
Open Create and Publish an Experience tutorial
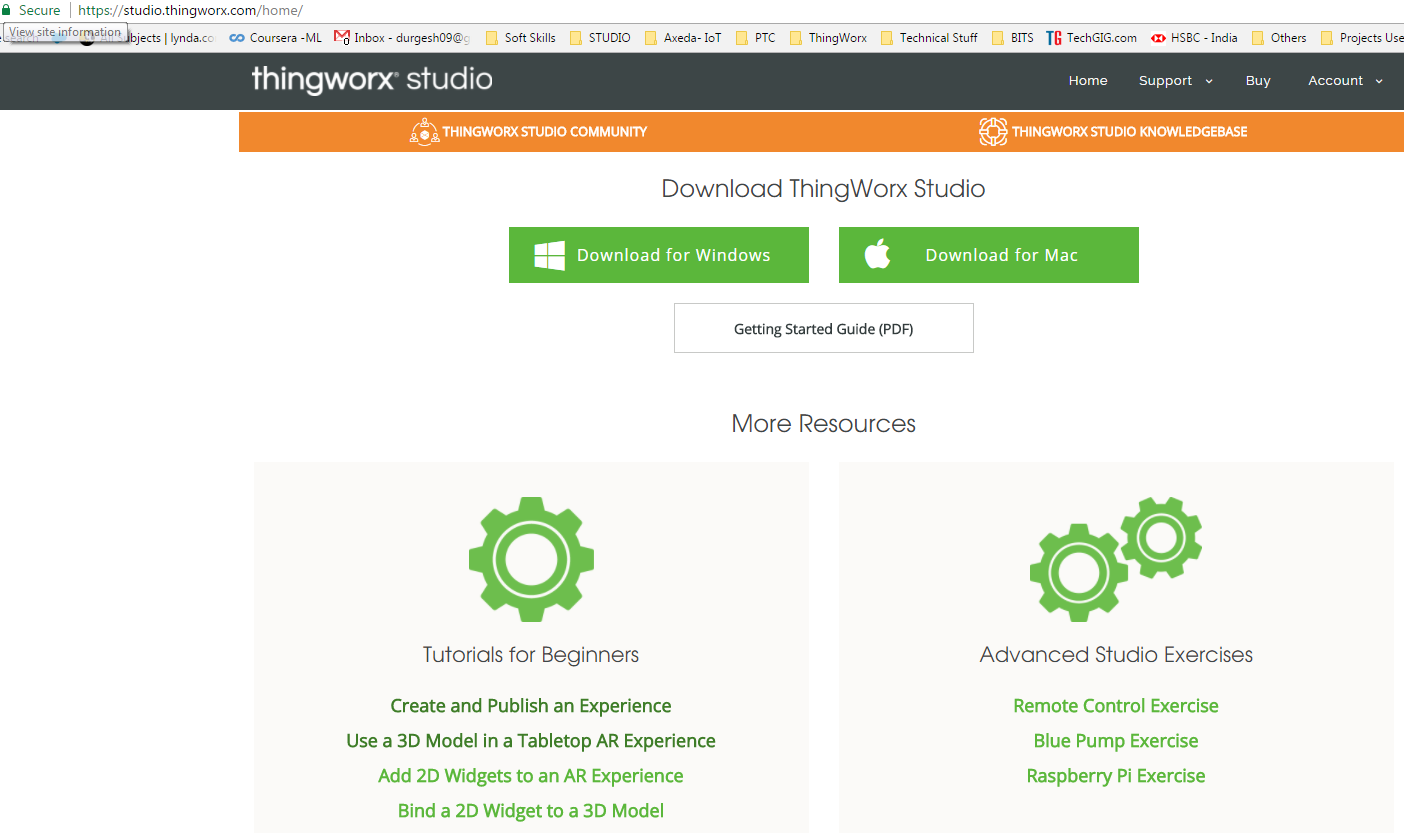coord(531,706)
